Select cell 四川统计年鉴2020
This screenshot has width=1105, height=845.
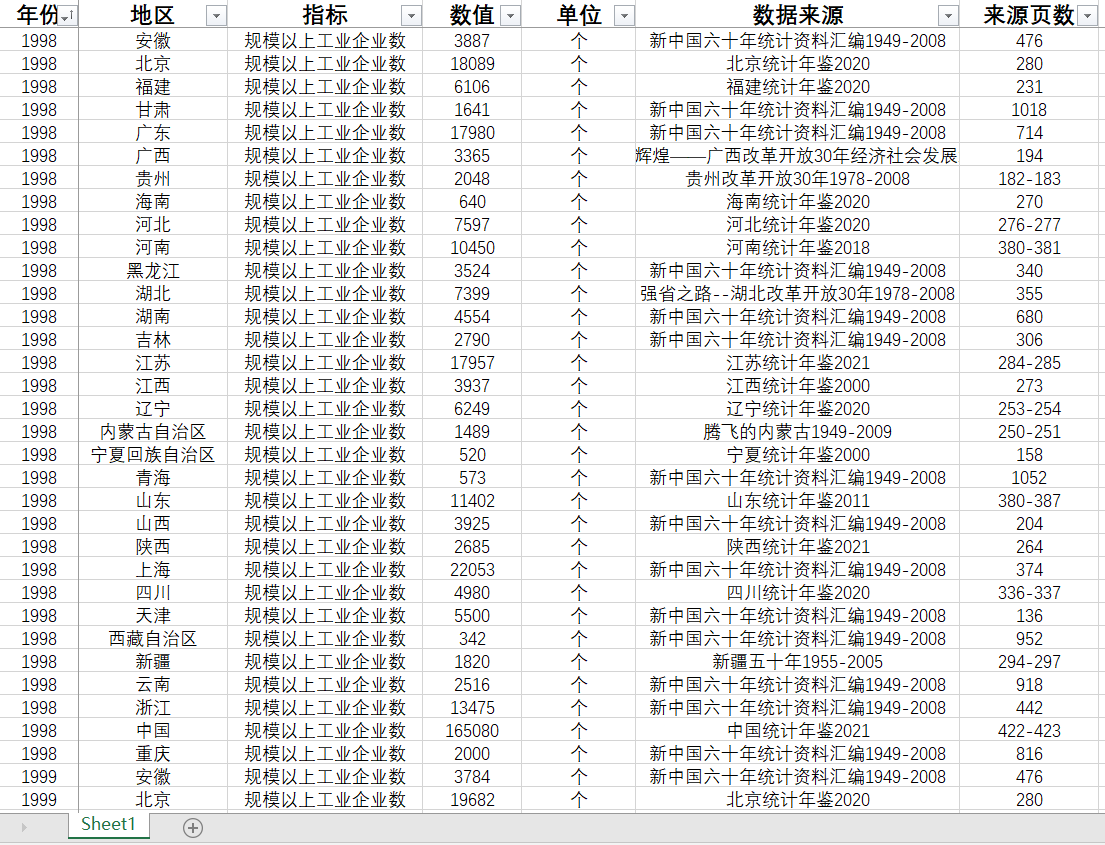797,593
